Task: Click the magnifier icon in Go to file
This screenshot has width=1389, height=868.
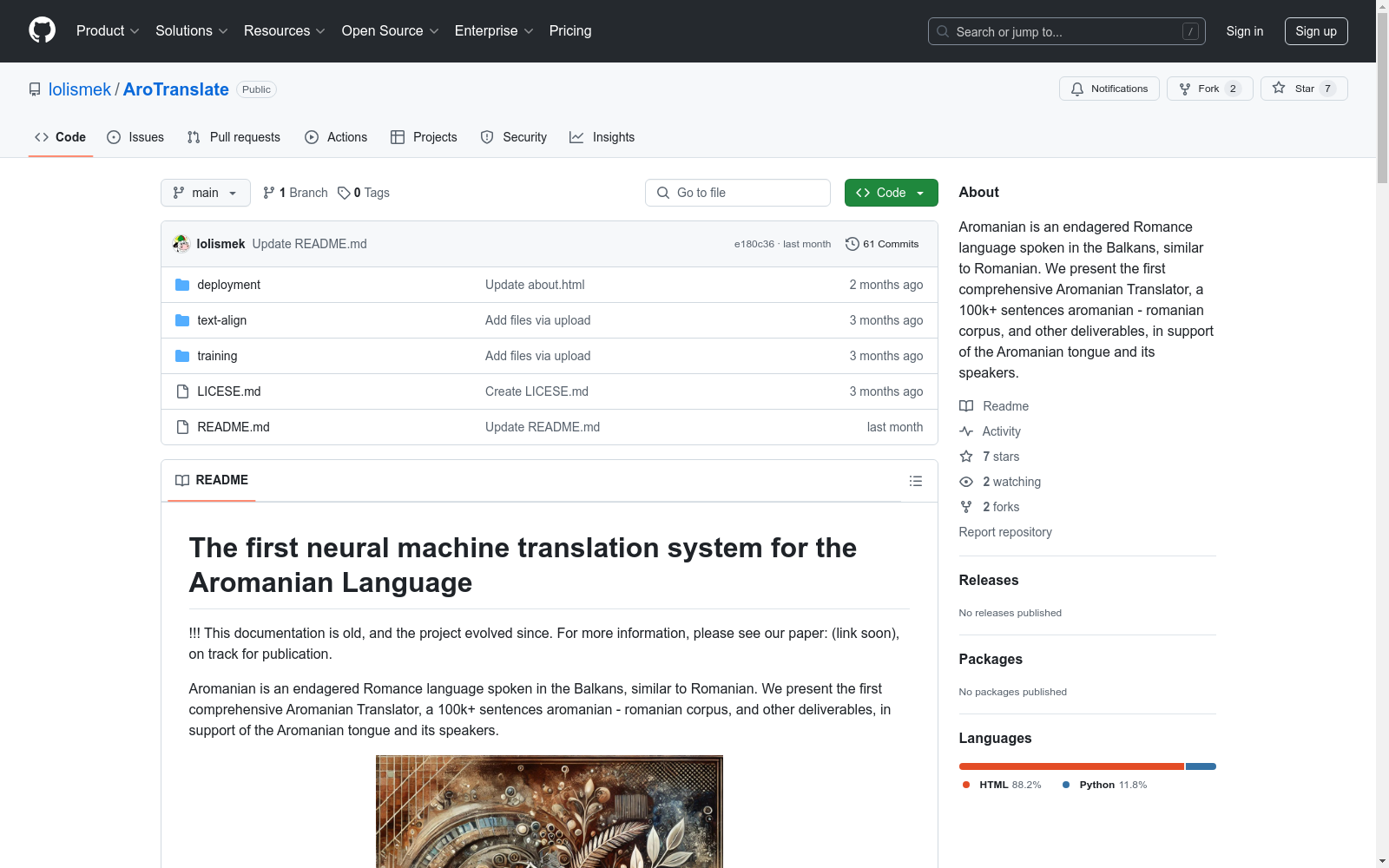Action: click(x=663, y=193)
